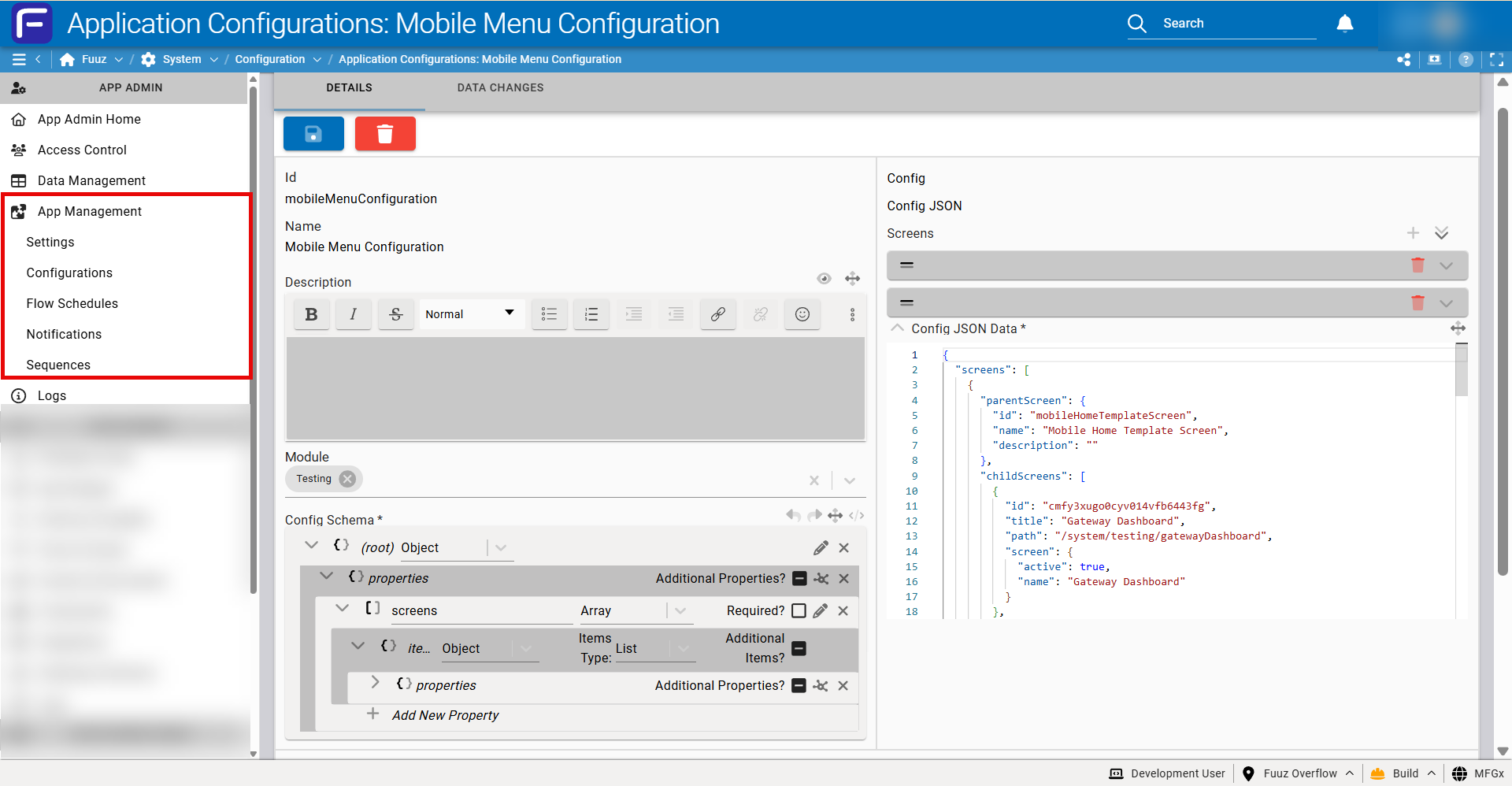Open the emoji picker in Description toolbar

[802, 314]
